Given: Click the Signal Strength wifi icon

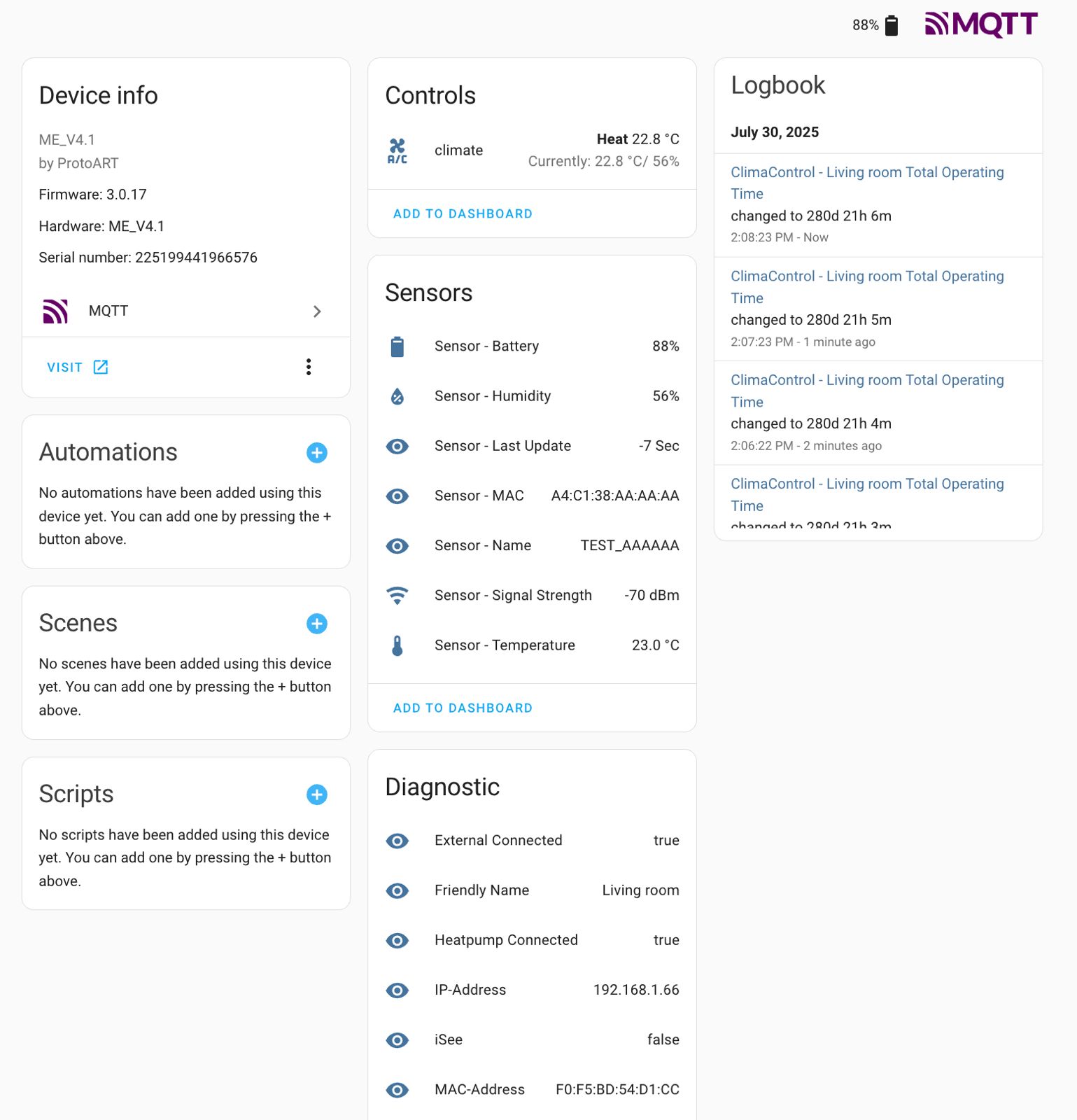Looking at the screenshot, I should [397, 596].
